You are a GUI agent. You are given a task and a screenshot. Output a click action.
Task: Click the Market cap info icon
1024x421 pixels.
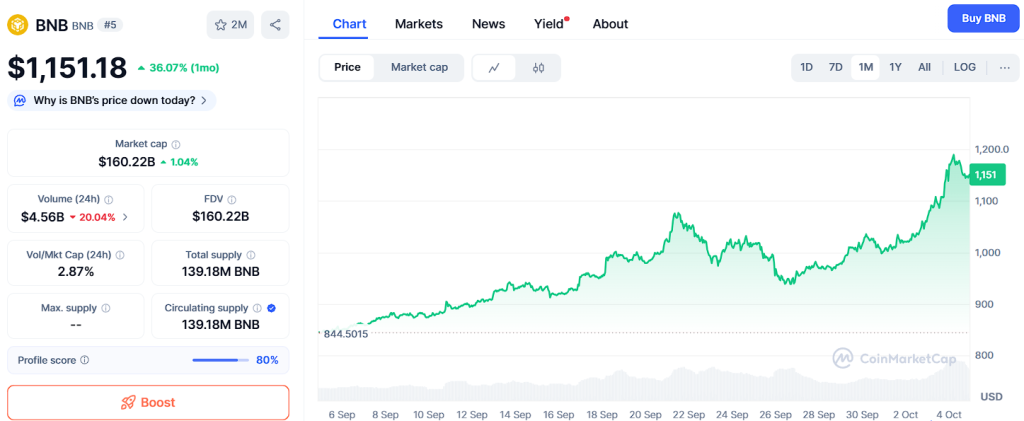coord(176,144)
